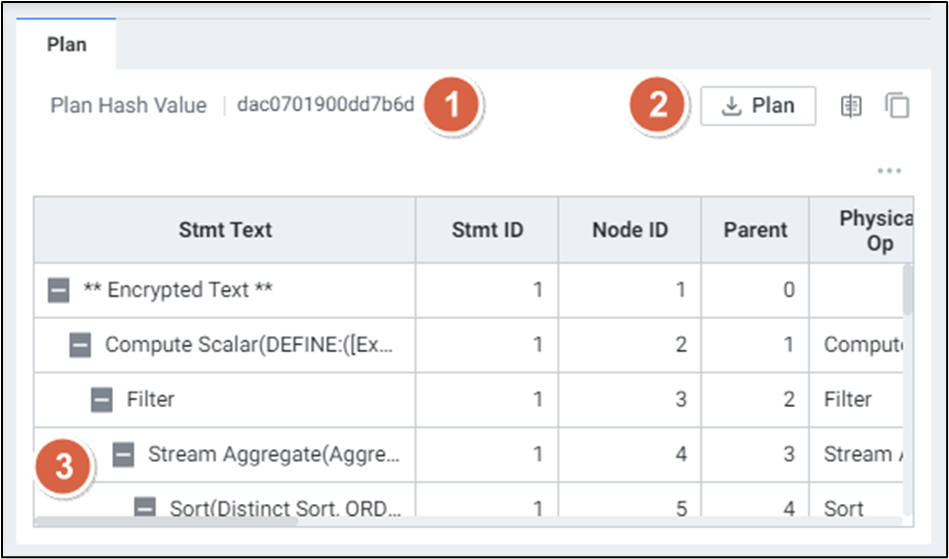The image size is (949, 559).
Task: Open the side-by-side compare view icon
Action: click(850, 106)
